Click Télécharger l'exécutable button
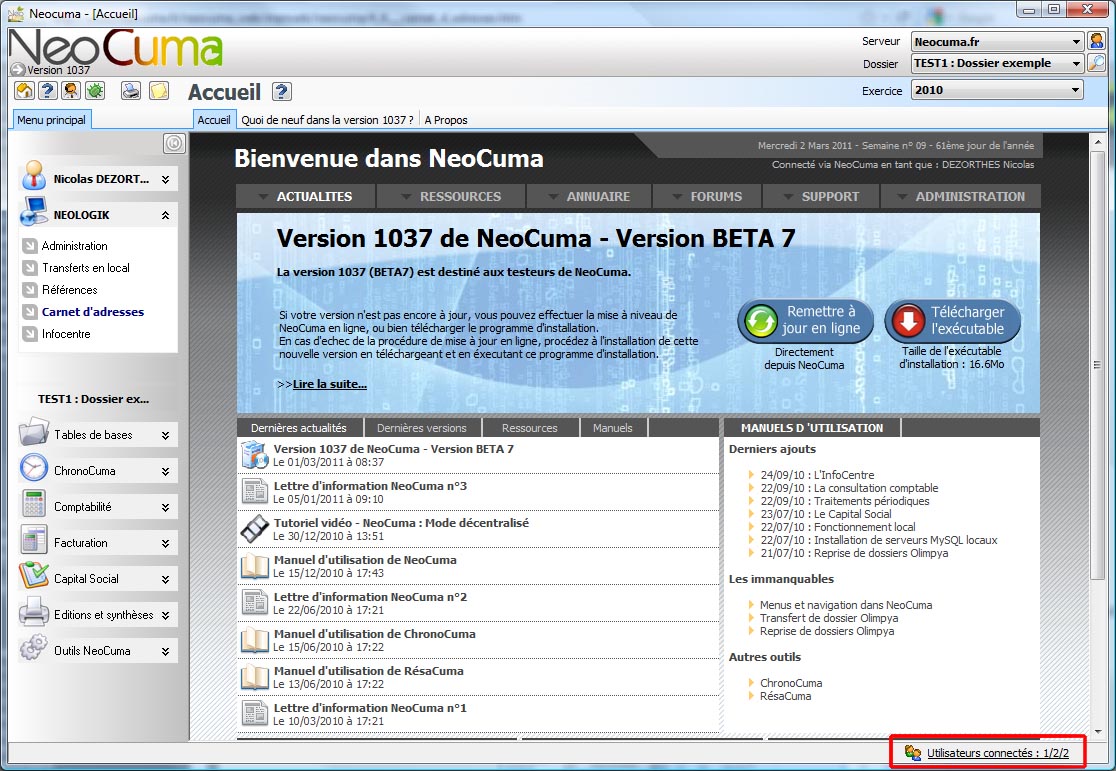The height and width of the screenshot is (771, 1116). click(x=952, y=321)
